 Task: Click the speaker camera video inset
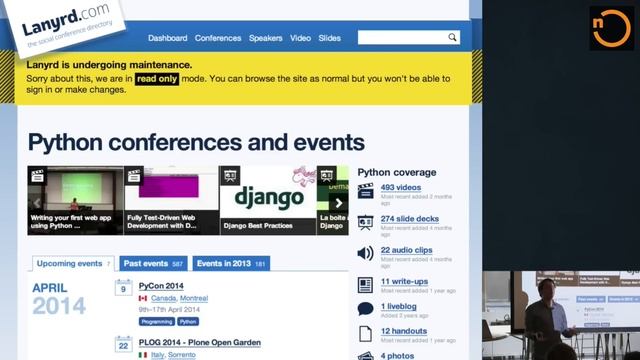[561, 316]
